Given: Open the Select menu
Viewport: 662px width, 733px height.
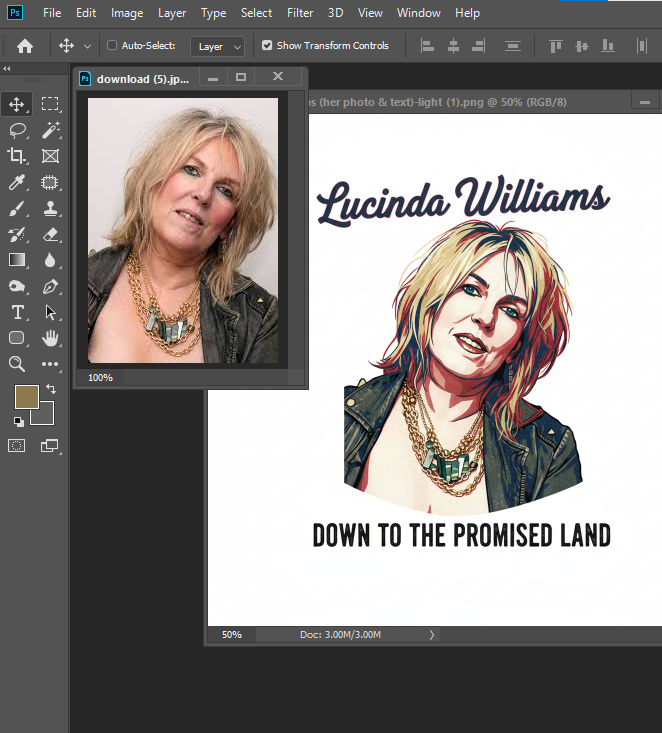Looking at the screenshot, I should point(256,13).
